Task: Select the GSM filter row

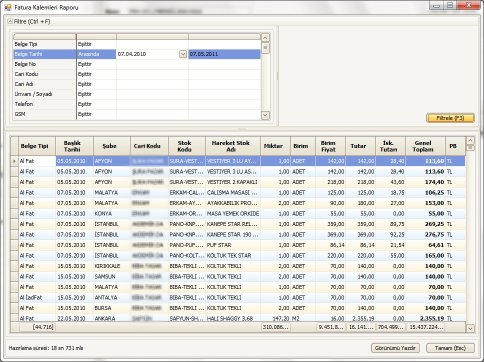Action: [137, 114]
